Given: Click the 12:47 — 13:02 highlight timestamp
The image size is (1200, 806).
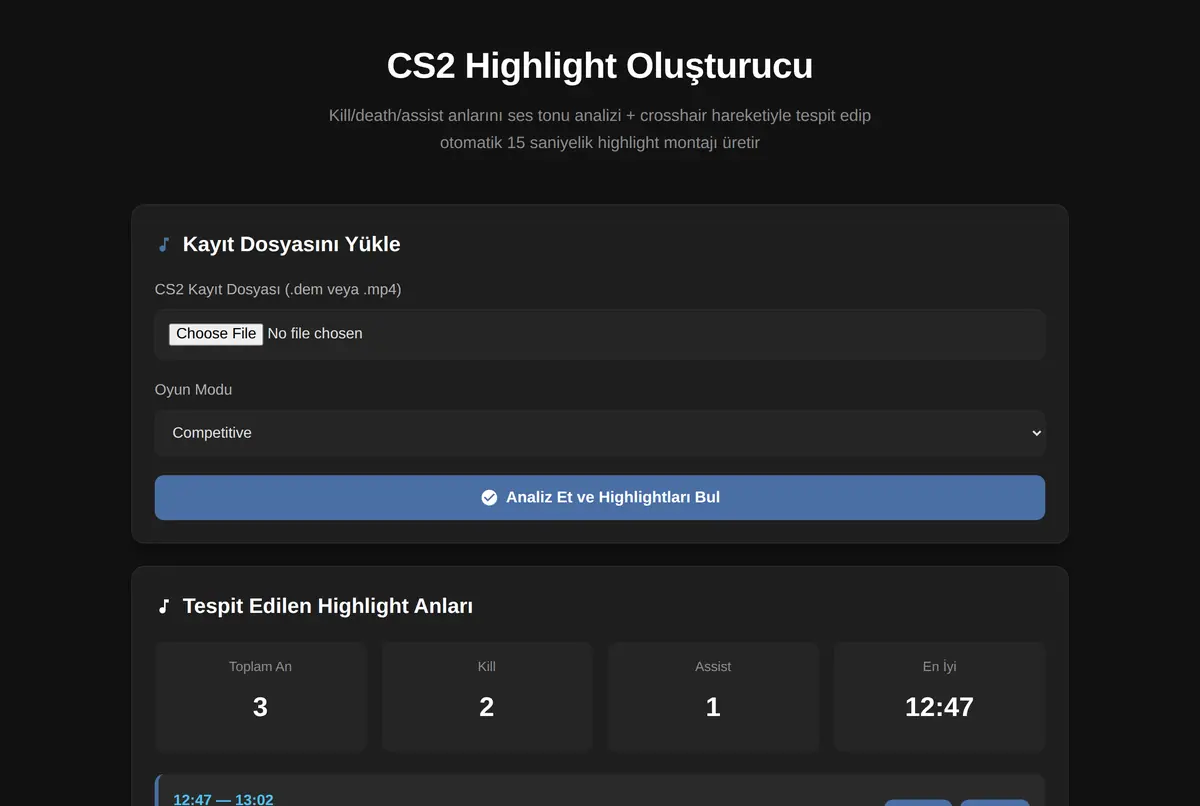Looking at the screenshot, I should tap(223, 799).
